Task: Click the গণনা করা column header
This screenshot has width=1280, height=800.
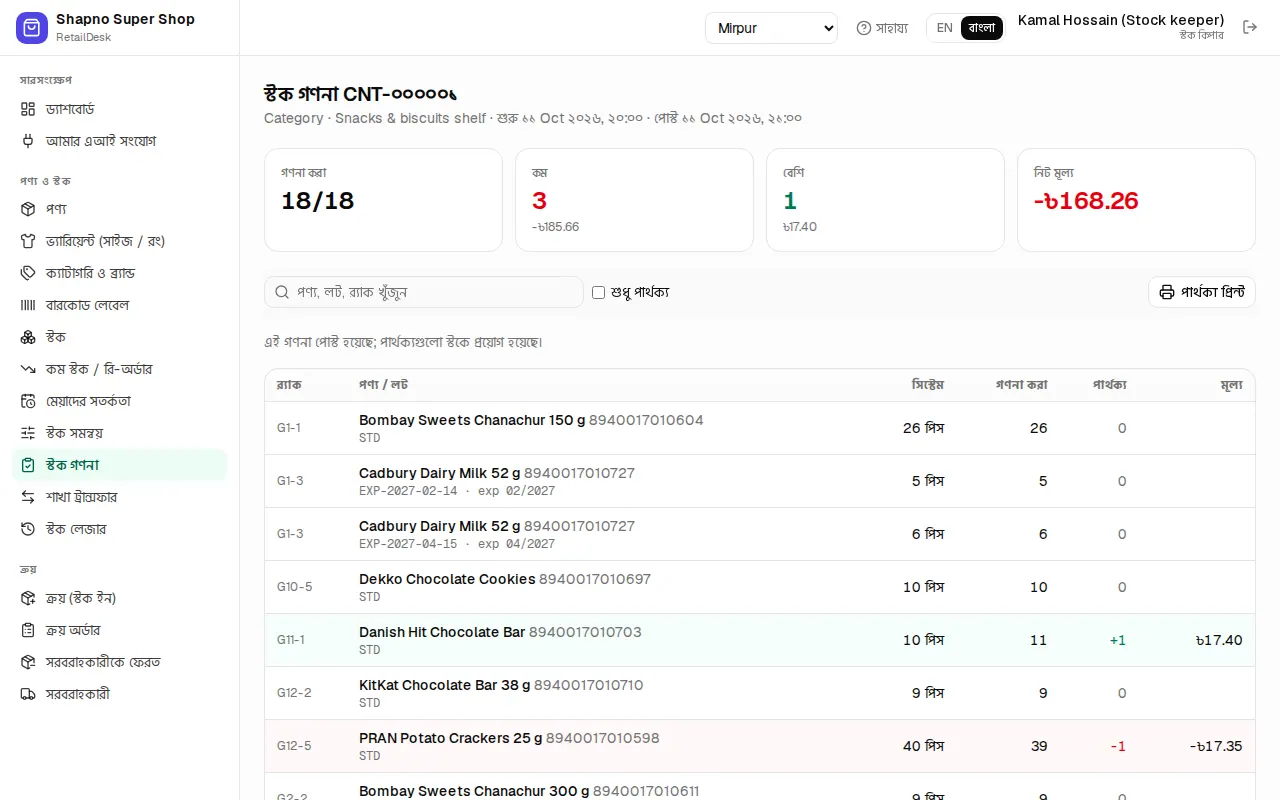Action: [1021, 385]
